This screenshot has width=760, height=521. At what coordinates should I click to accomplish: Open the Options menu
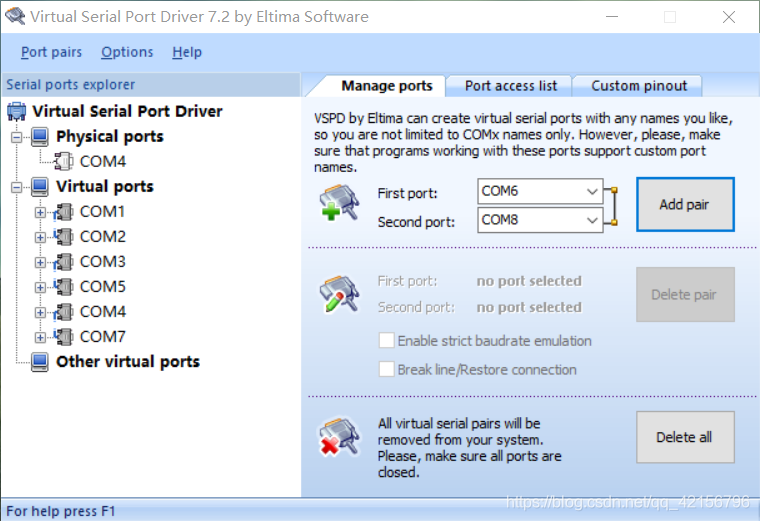tap(127, 52)
